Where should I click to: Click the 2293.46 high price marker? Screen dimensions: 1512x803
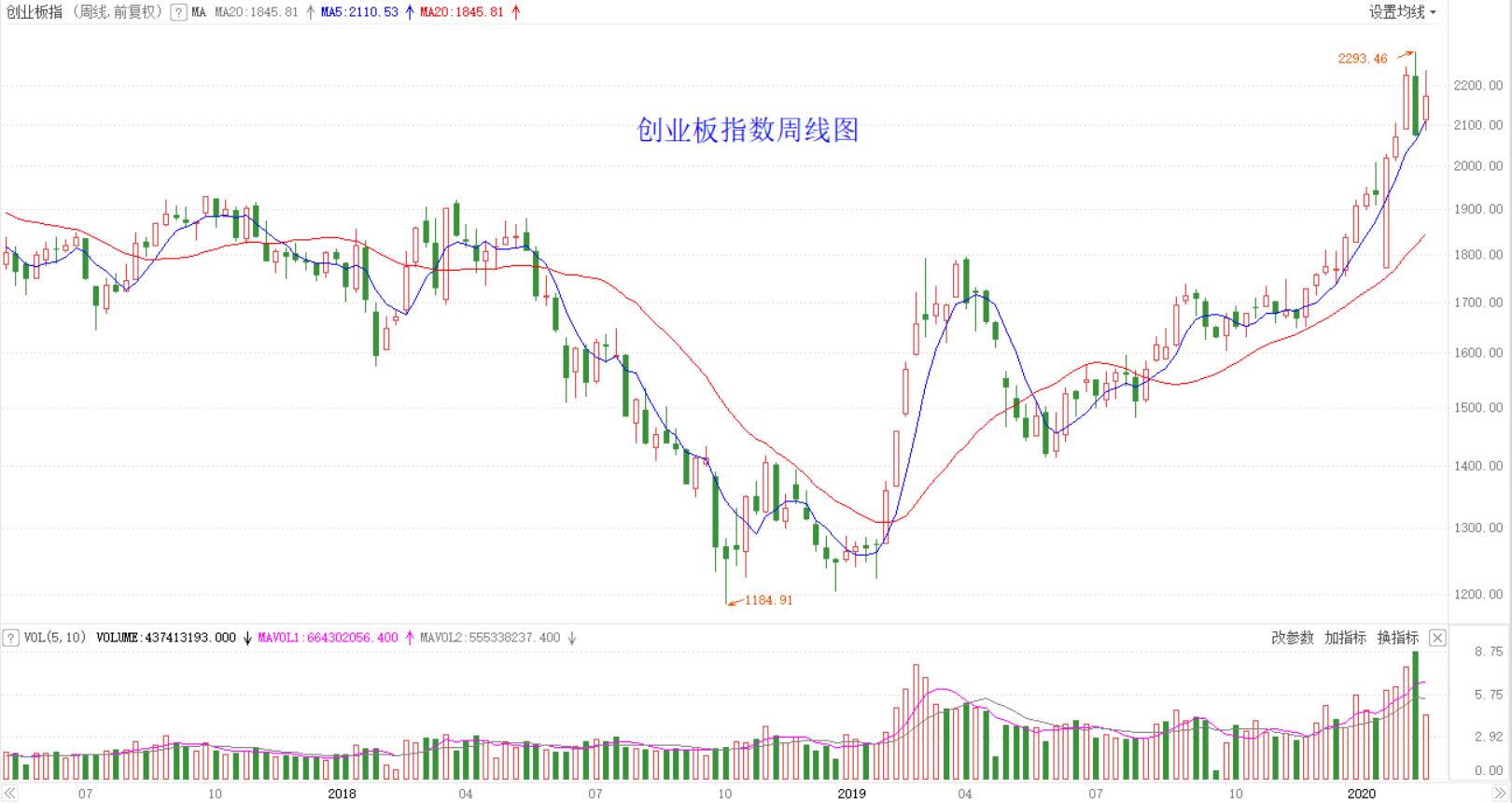(1363, 59)
